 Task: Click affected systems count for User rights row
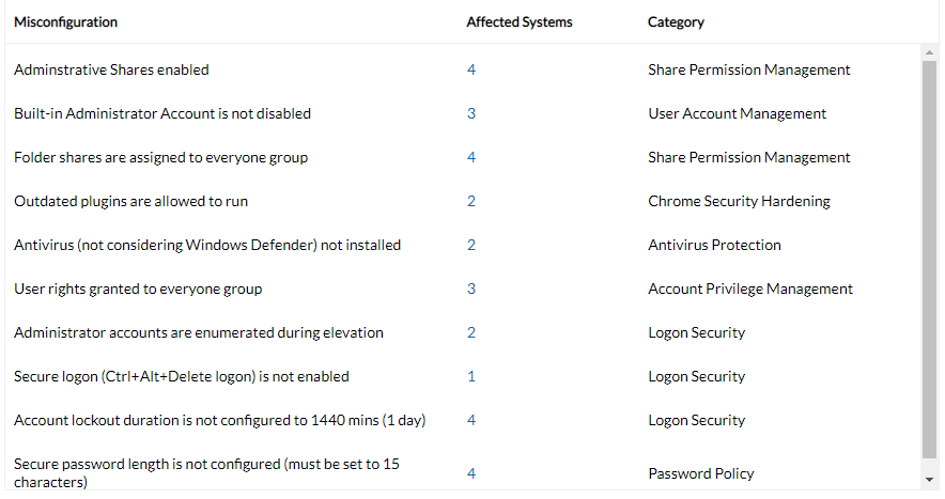point(471,289)
